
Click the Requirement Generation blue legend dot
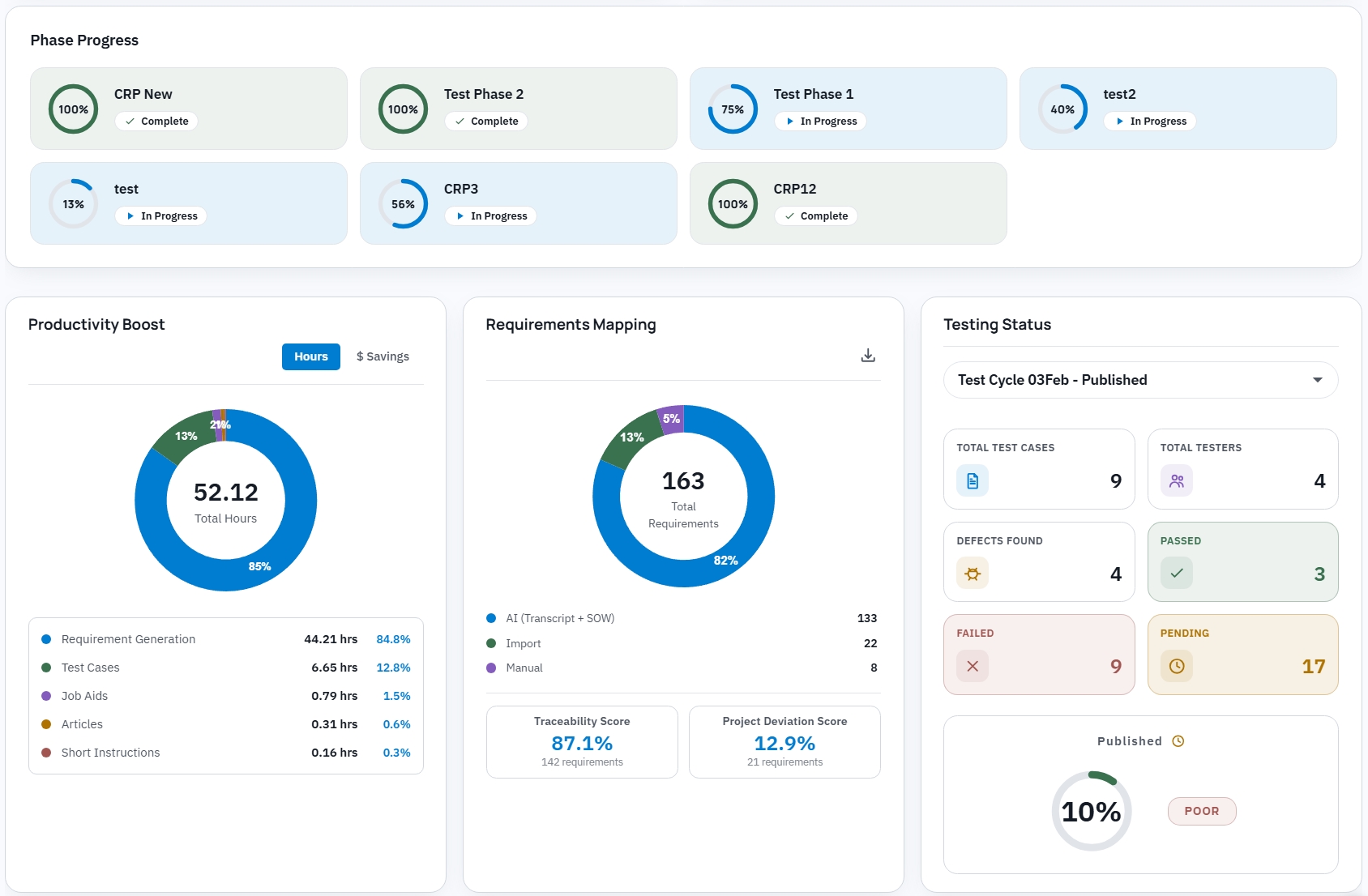click(46, 639)
